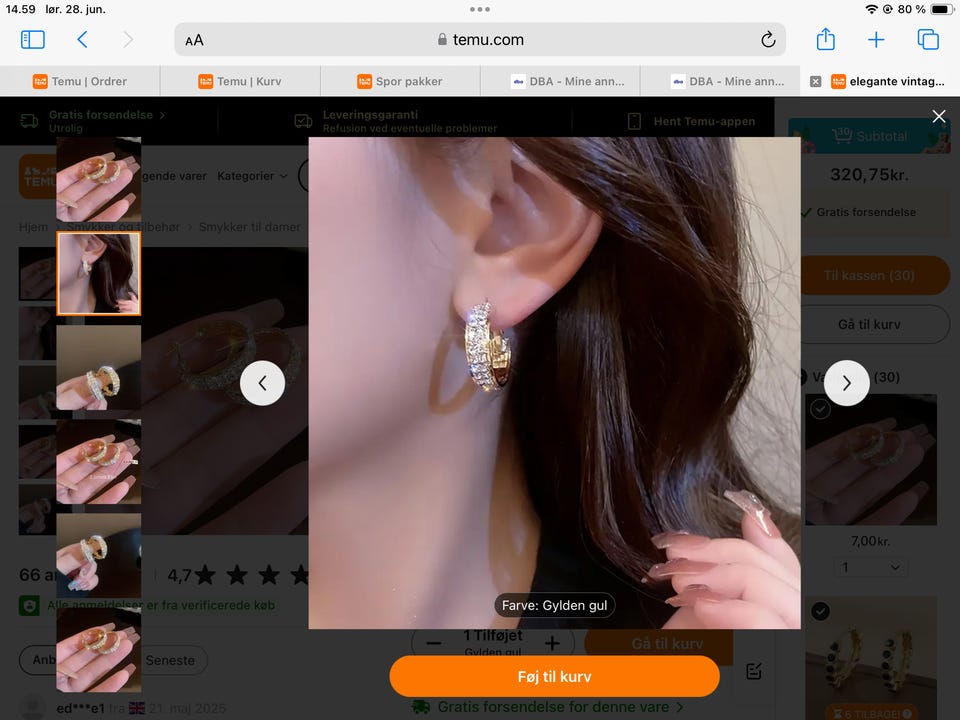Select the sixth bottom earrings thumbnail

(x=99, y=650)
